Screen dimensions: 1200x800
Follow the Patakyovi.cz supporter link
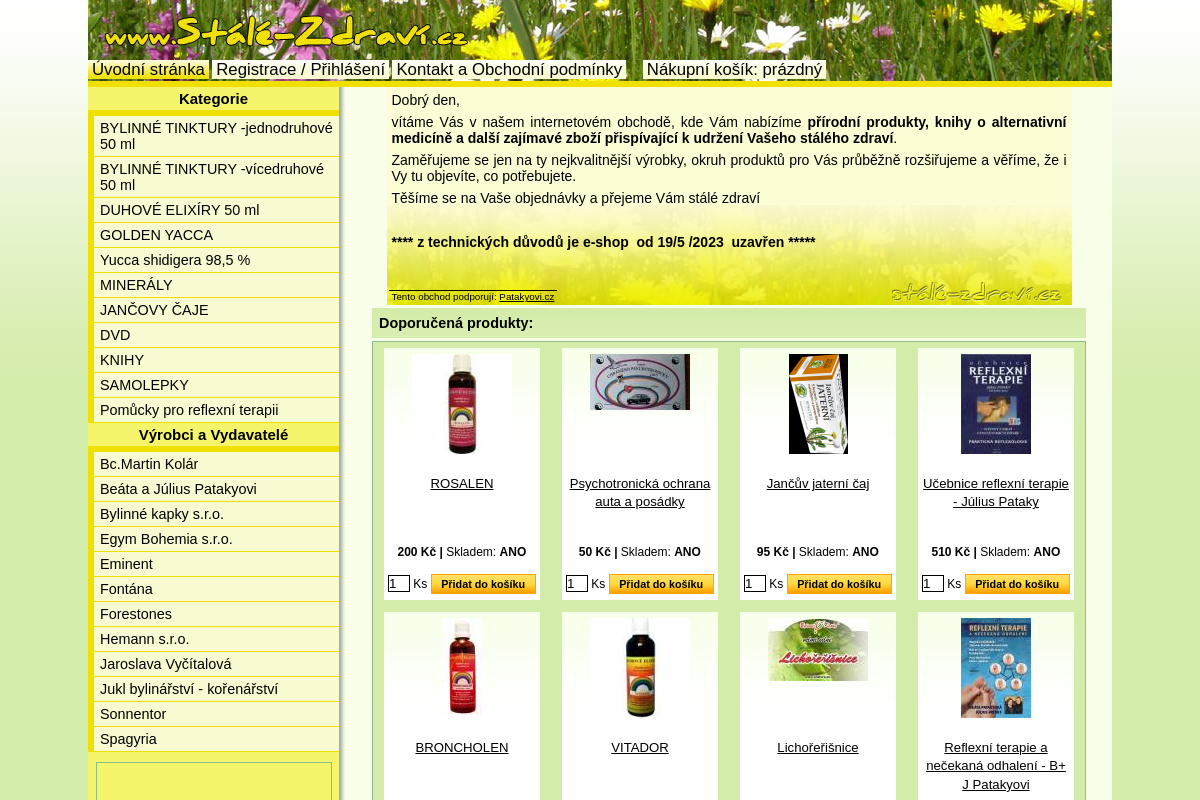(526, 297)
